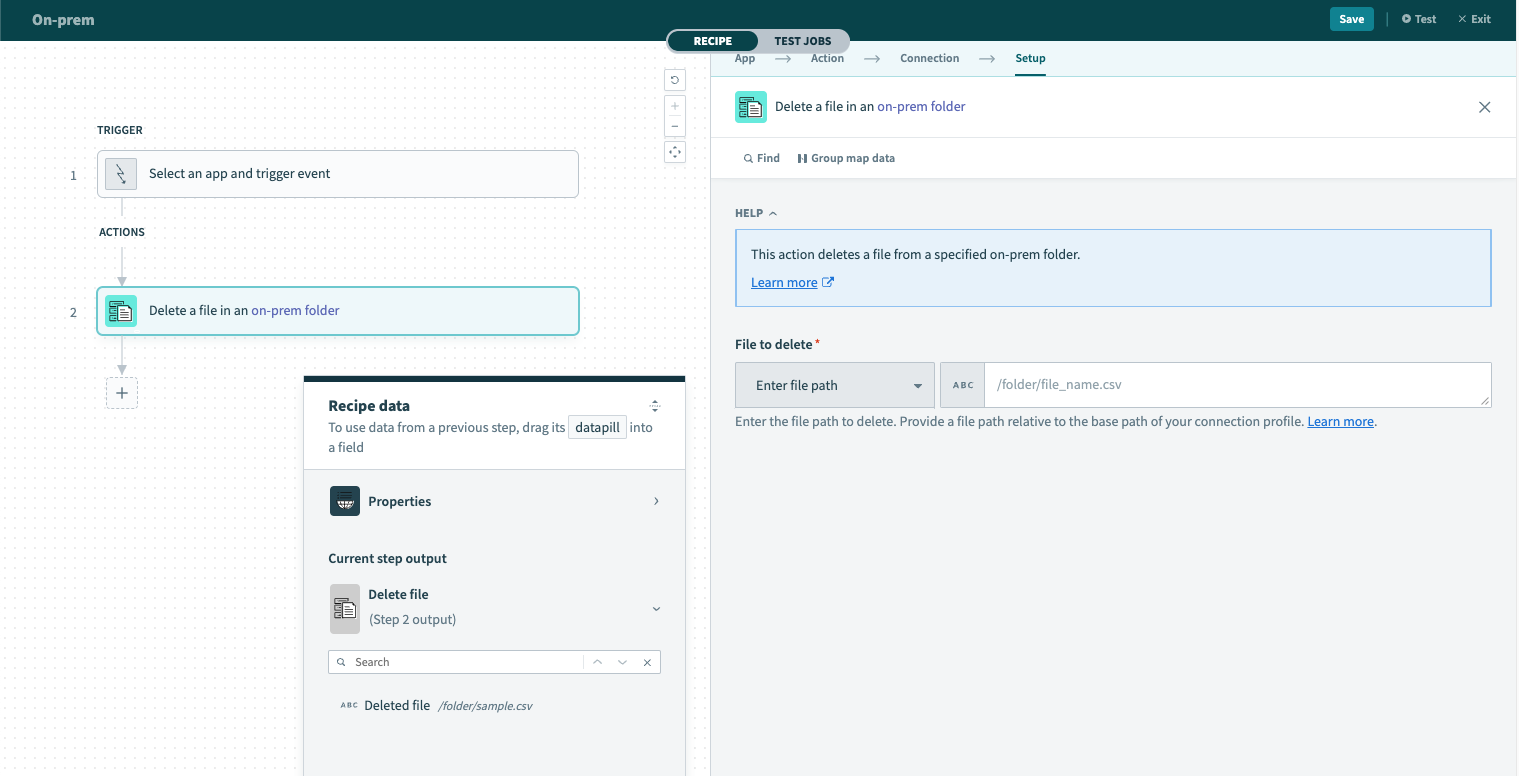The width and height of the screenshot is (1519, 776).
Task: Clear the datapill search with X icon
Action: (x=647, y=662)
